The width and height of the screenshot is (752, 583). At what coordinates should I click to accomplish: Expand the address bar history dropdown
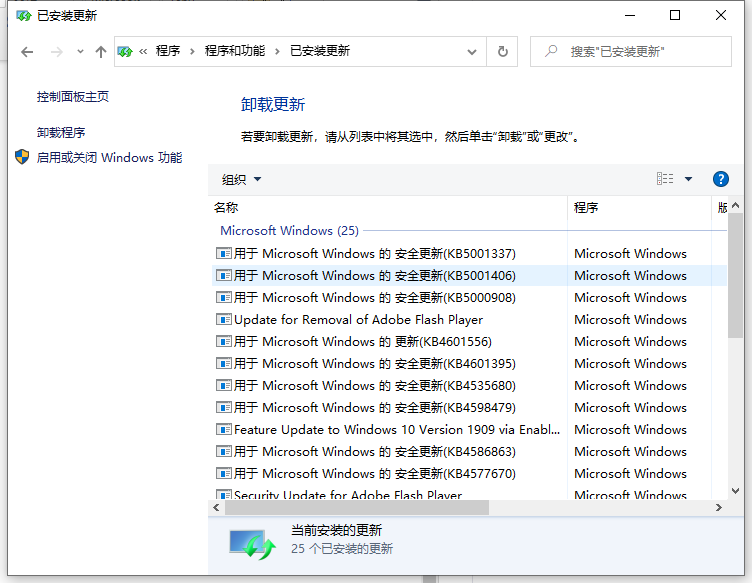coord(472,52)
